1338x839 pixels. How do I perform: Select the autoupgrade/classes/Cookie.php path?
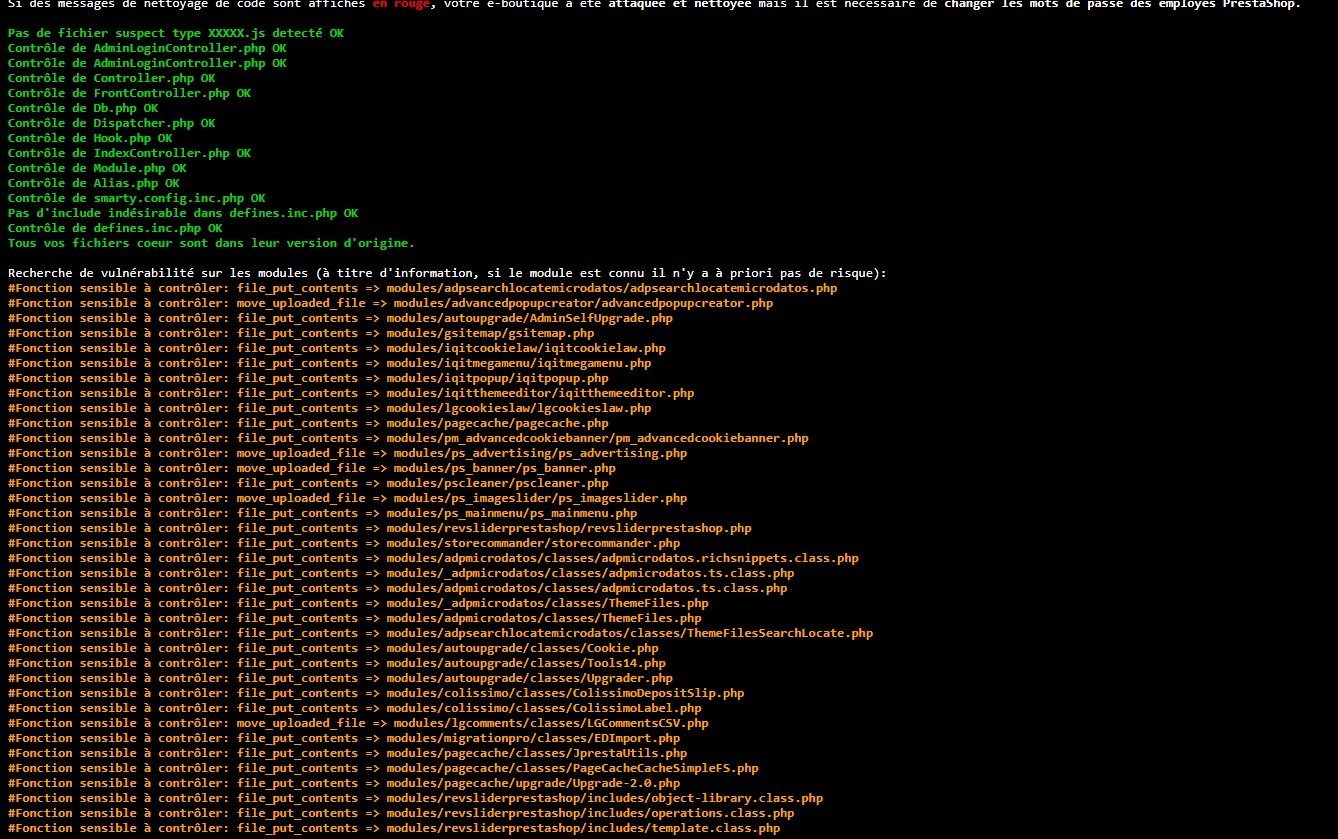523,648
